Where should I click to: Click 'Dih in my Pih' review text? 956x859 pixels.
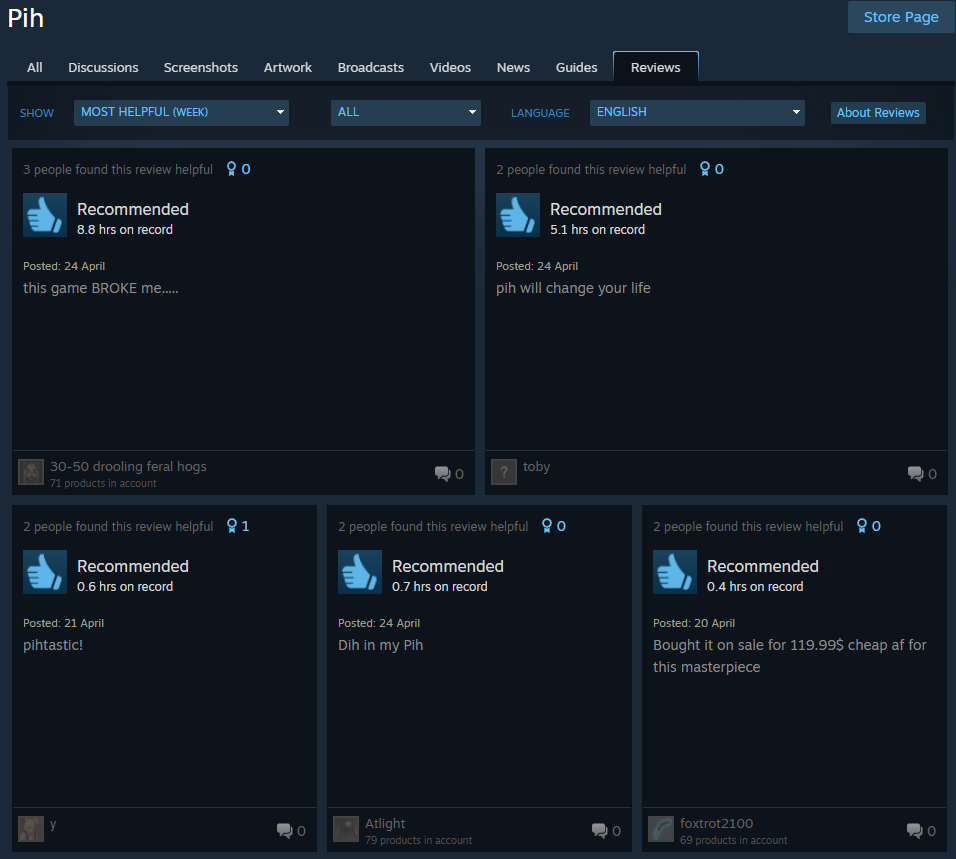click(380, 645)
